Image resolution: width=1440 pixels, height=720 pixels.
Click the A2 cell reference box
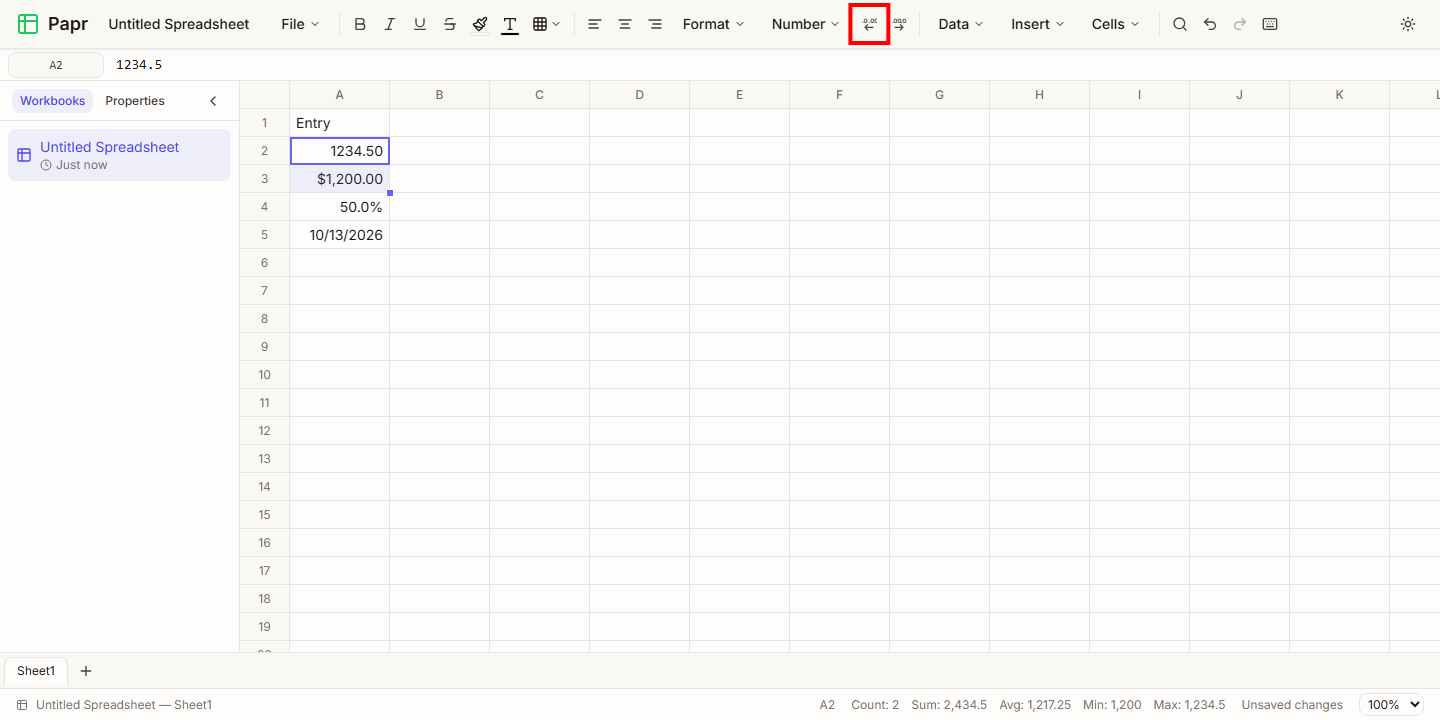click(x=56, y=65)
